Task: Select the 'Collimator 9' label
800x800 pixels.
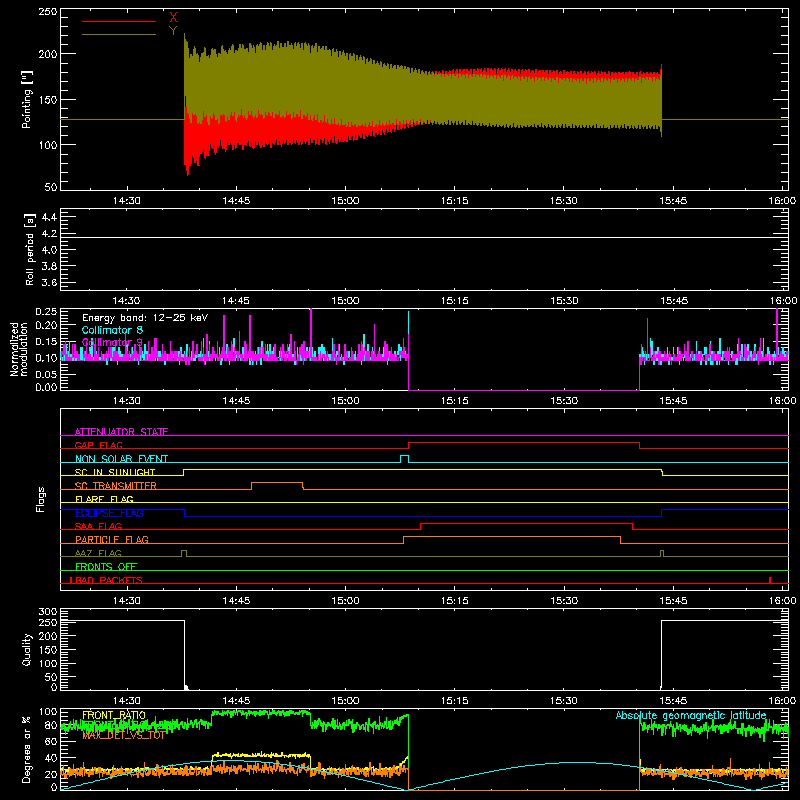Action: pos(112,342)
